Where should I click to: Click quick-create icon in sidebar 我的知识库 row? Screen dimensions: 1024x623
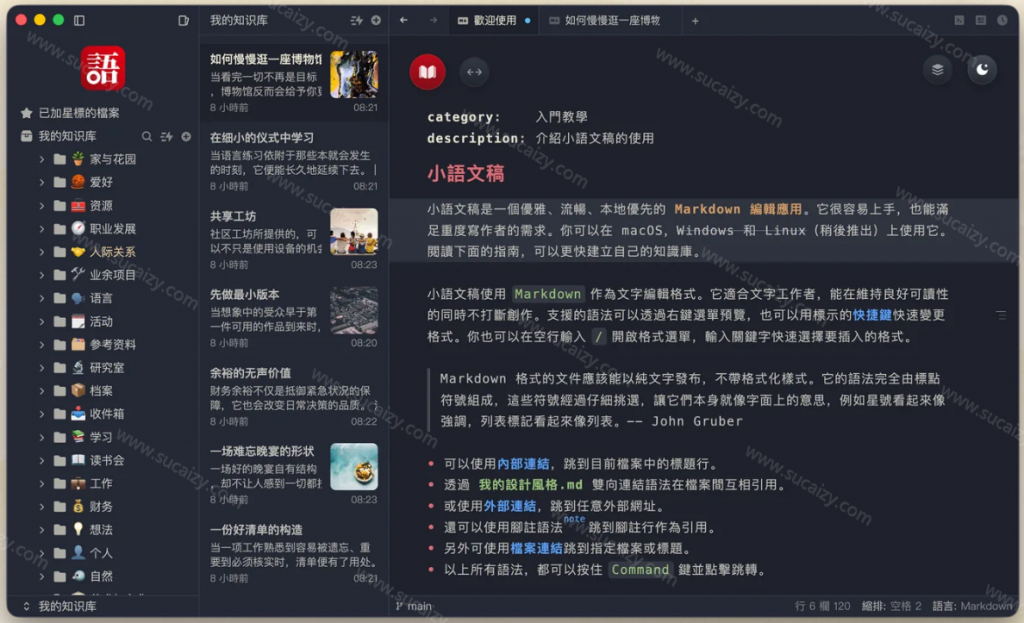coord(167,136)
